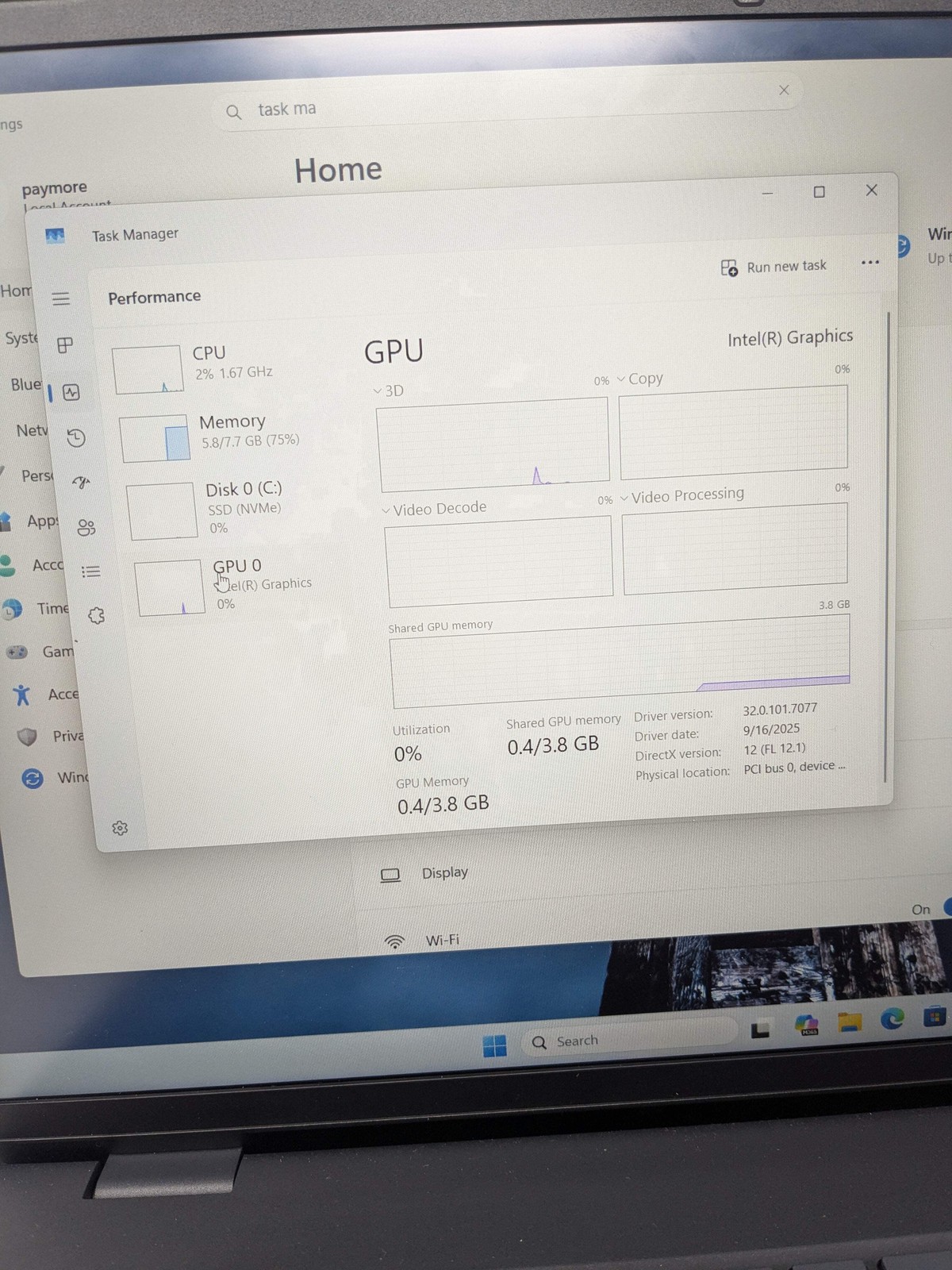Open the three-dot more options menu
952x1270 pixels.
click(x=870, y=262)
